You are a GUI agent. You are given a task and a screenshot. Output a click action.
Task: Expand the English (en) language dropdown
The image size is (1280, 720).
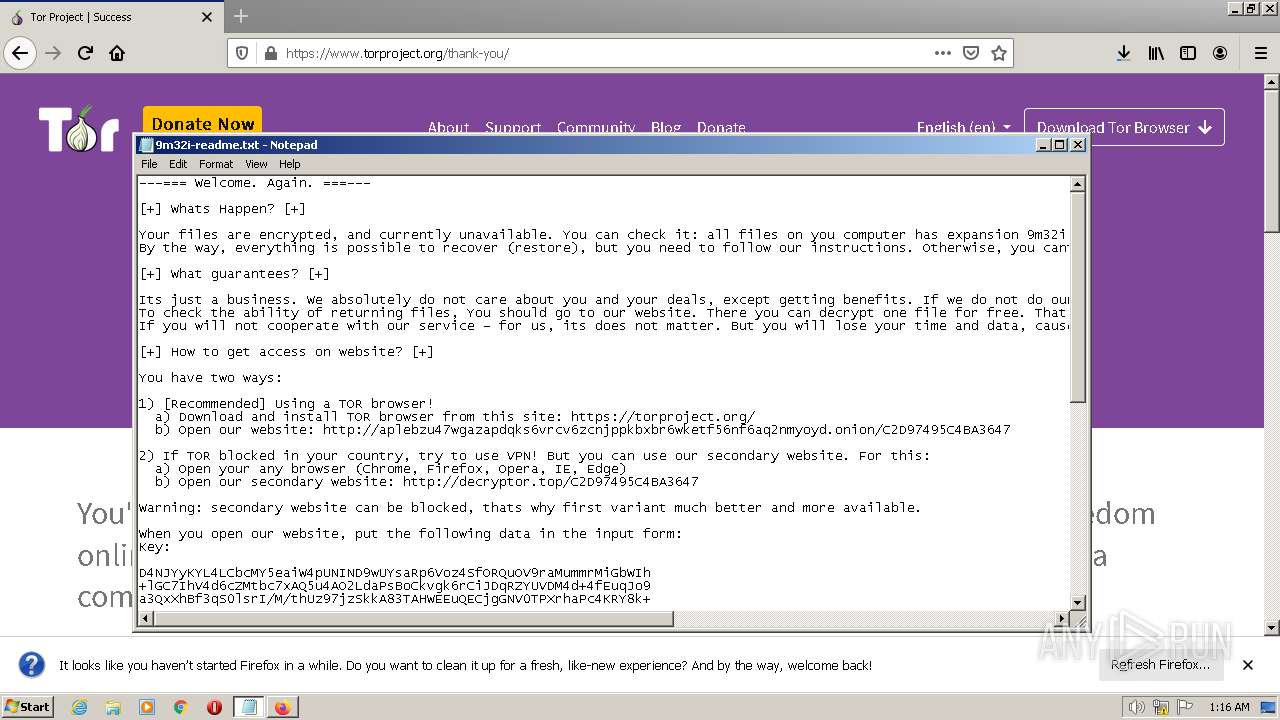point(963,127)
